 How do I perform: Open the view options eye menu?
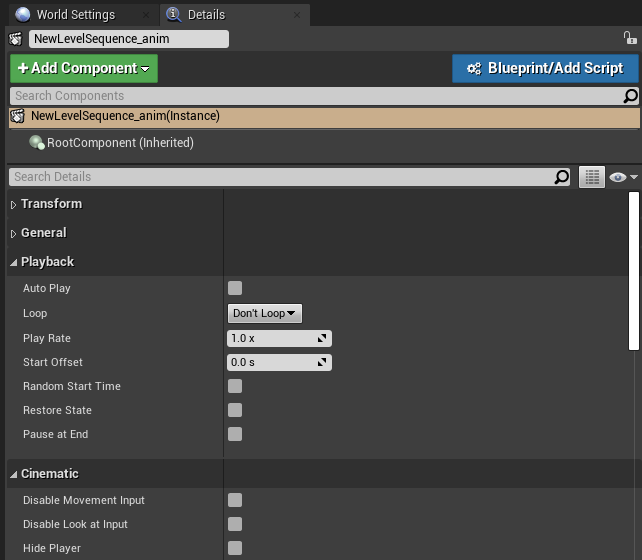623,177
